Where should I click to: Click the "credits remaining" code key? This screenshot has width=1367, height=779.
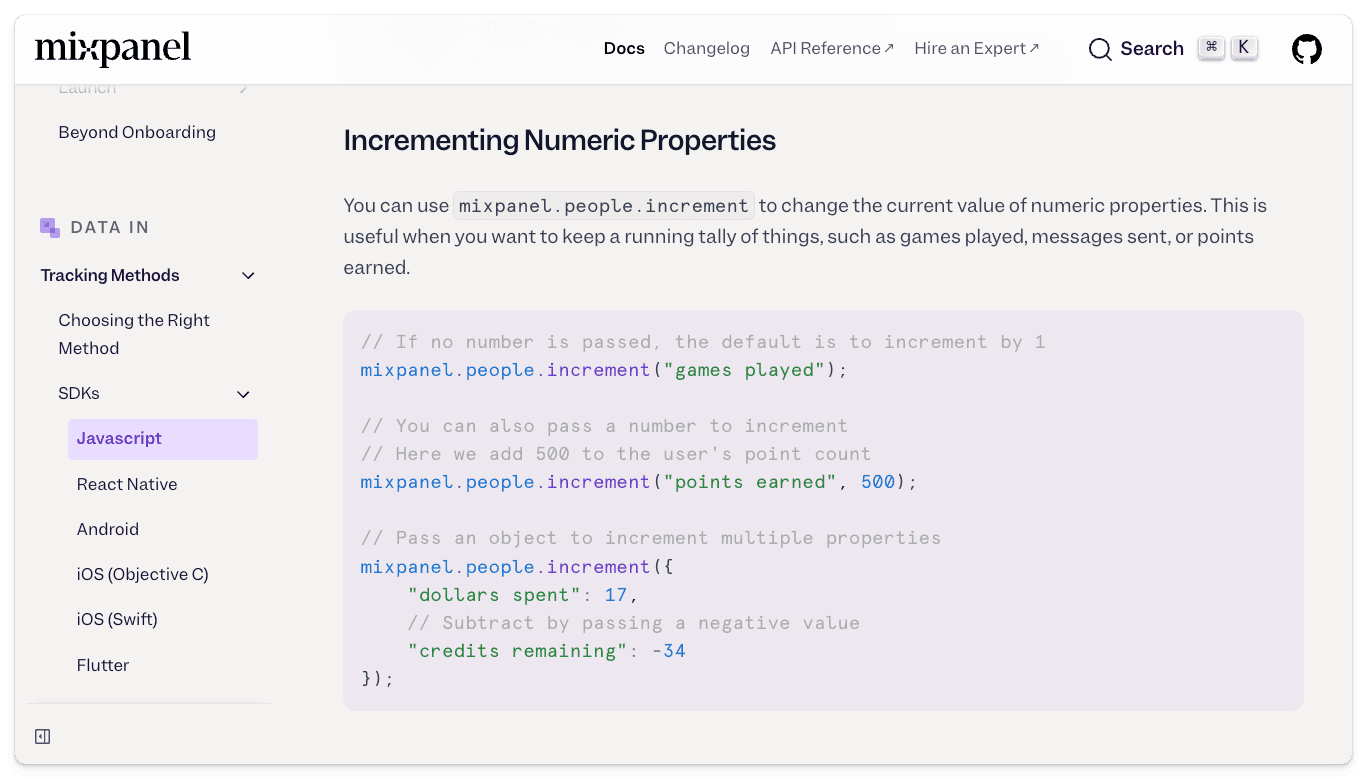coord(517,651)
